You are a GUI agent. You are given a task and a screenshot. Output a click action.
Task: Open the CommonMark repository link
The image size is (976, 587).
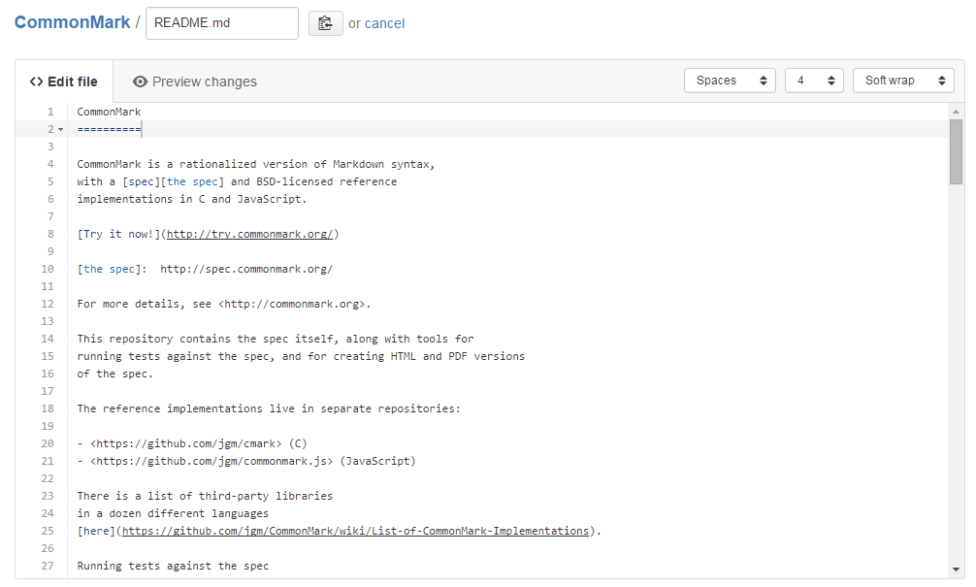click(72, 22)
